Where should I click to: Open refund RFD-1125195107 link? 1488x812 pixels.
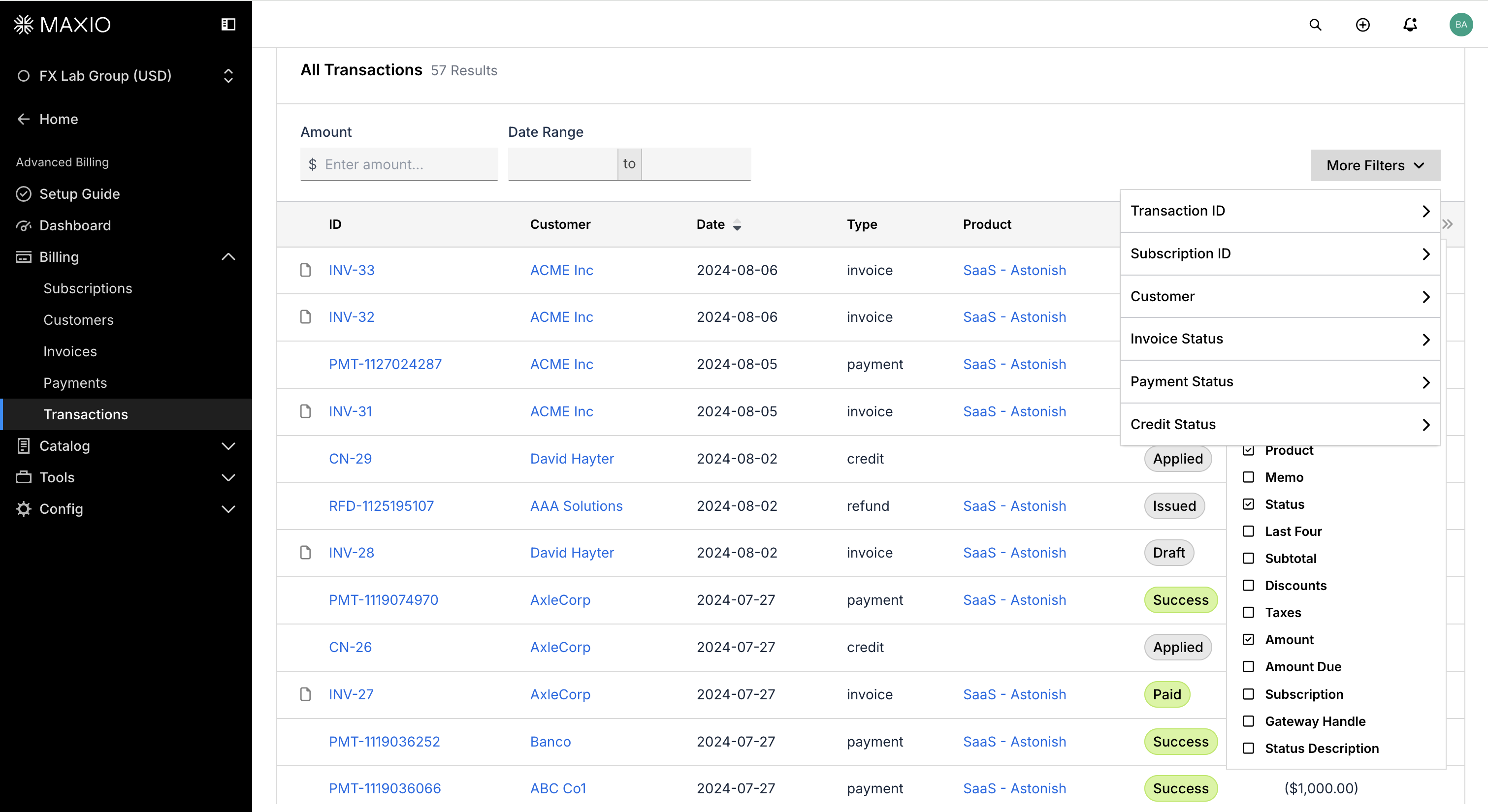click(381, 505)
